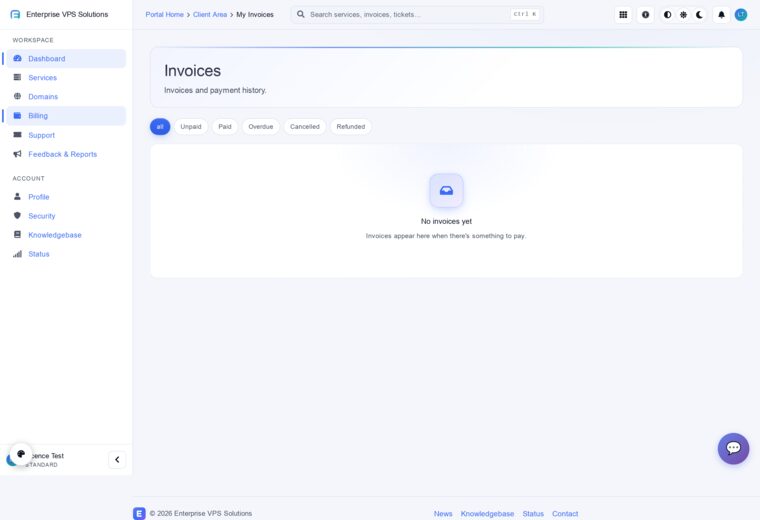Click the user avatar in top right
Screen dimensions: 760x520
click(x=741, y=15)
